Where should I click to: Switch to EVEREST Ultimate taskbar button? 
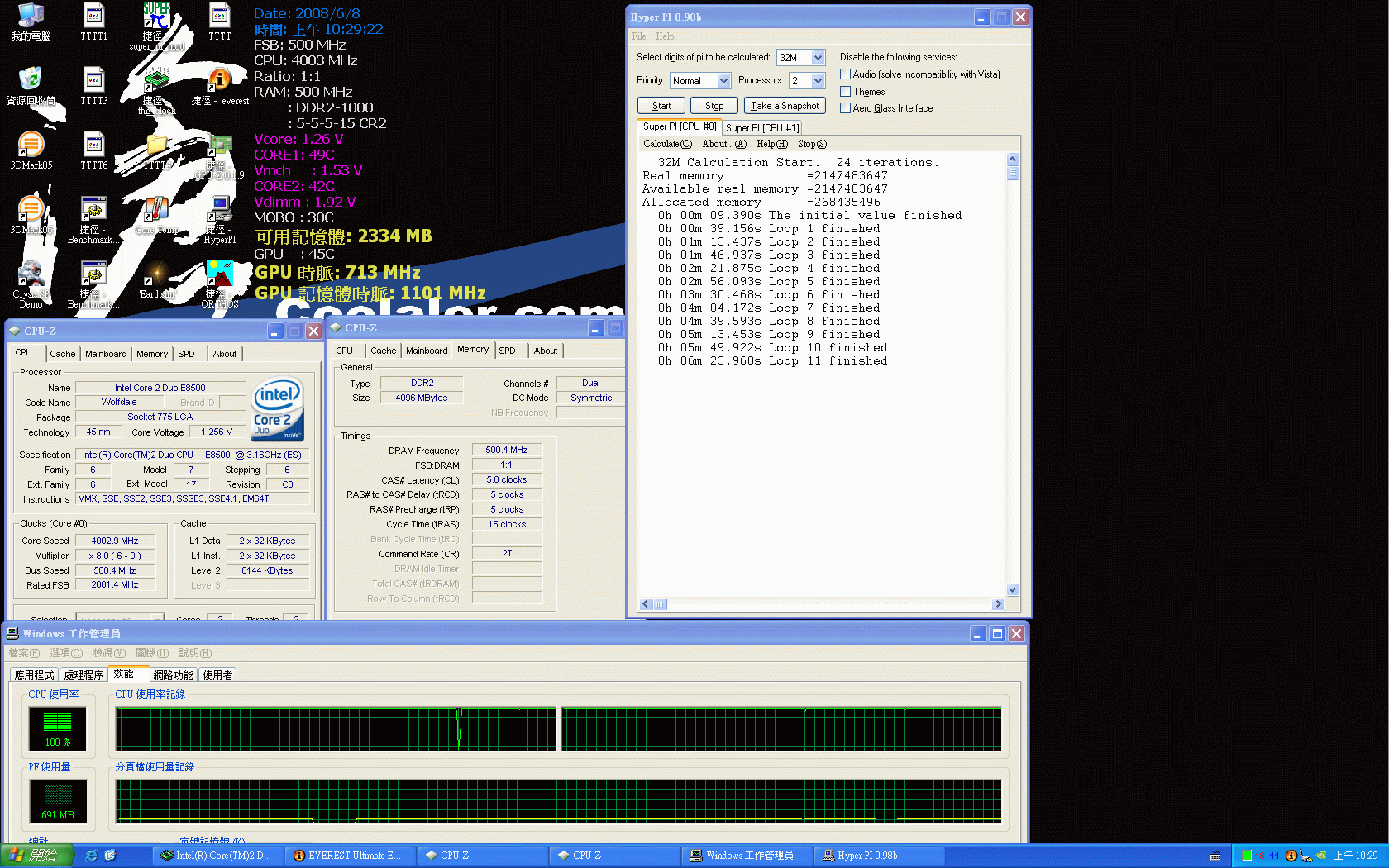[350, 856]
